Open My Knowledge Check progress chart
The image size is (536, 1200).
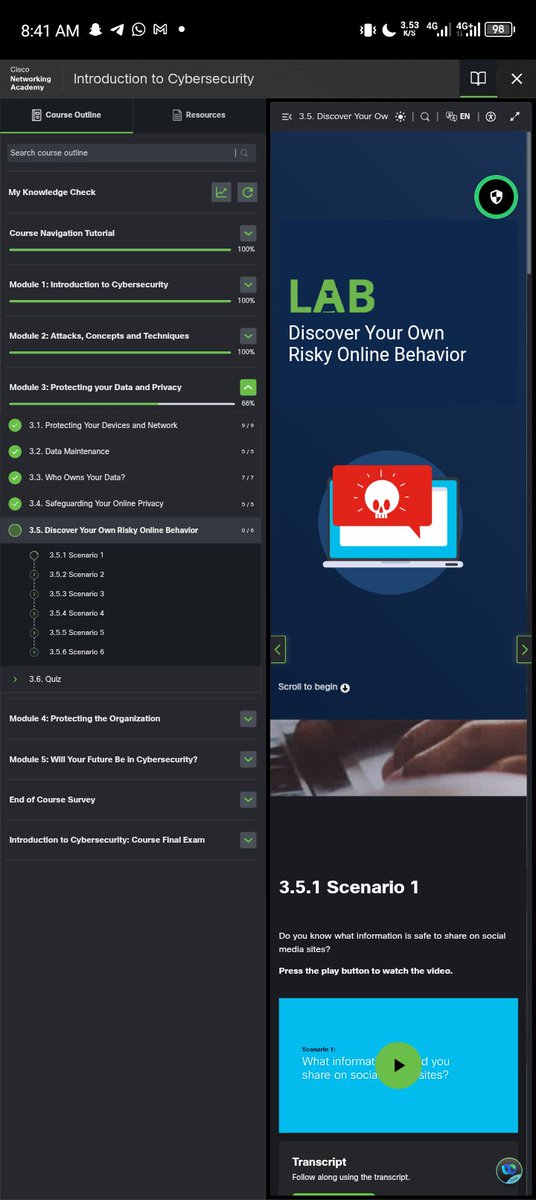coord(221,192)
